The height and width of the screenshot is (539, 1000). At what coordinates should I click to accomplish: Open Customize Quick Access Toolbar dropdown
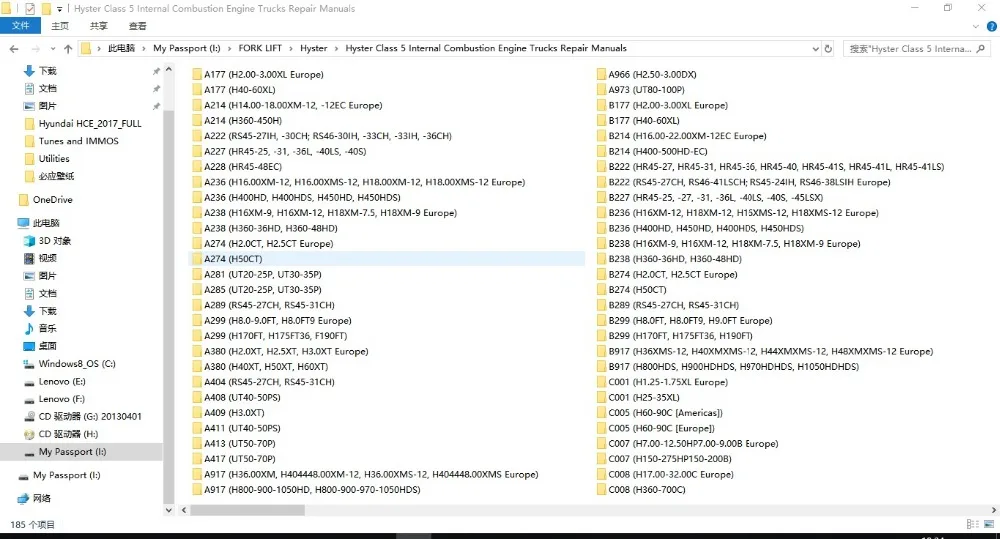(x=59, y=9)
